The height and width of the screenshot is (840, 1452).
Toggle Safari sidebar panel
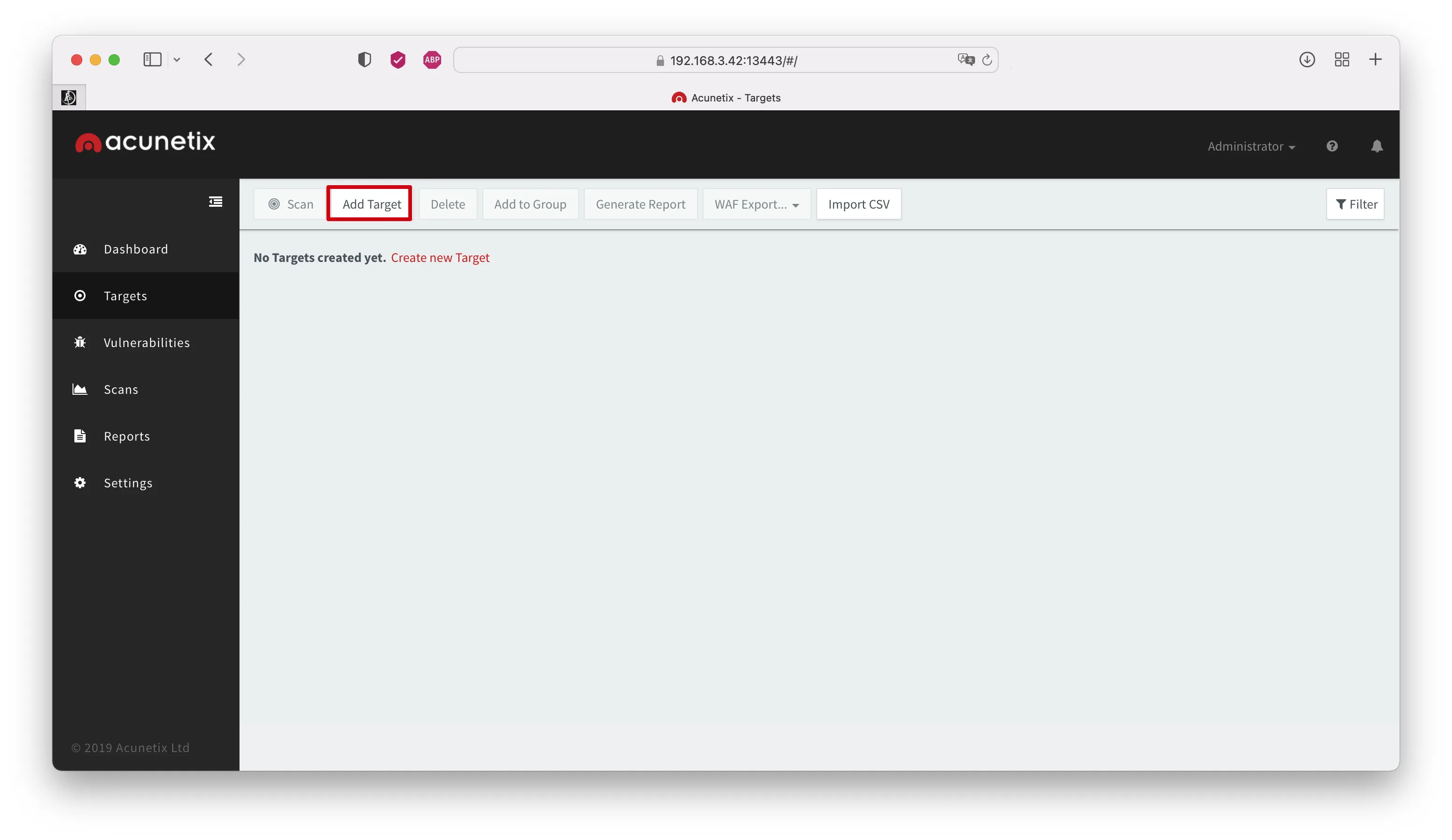[x=152, y=60]
